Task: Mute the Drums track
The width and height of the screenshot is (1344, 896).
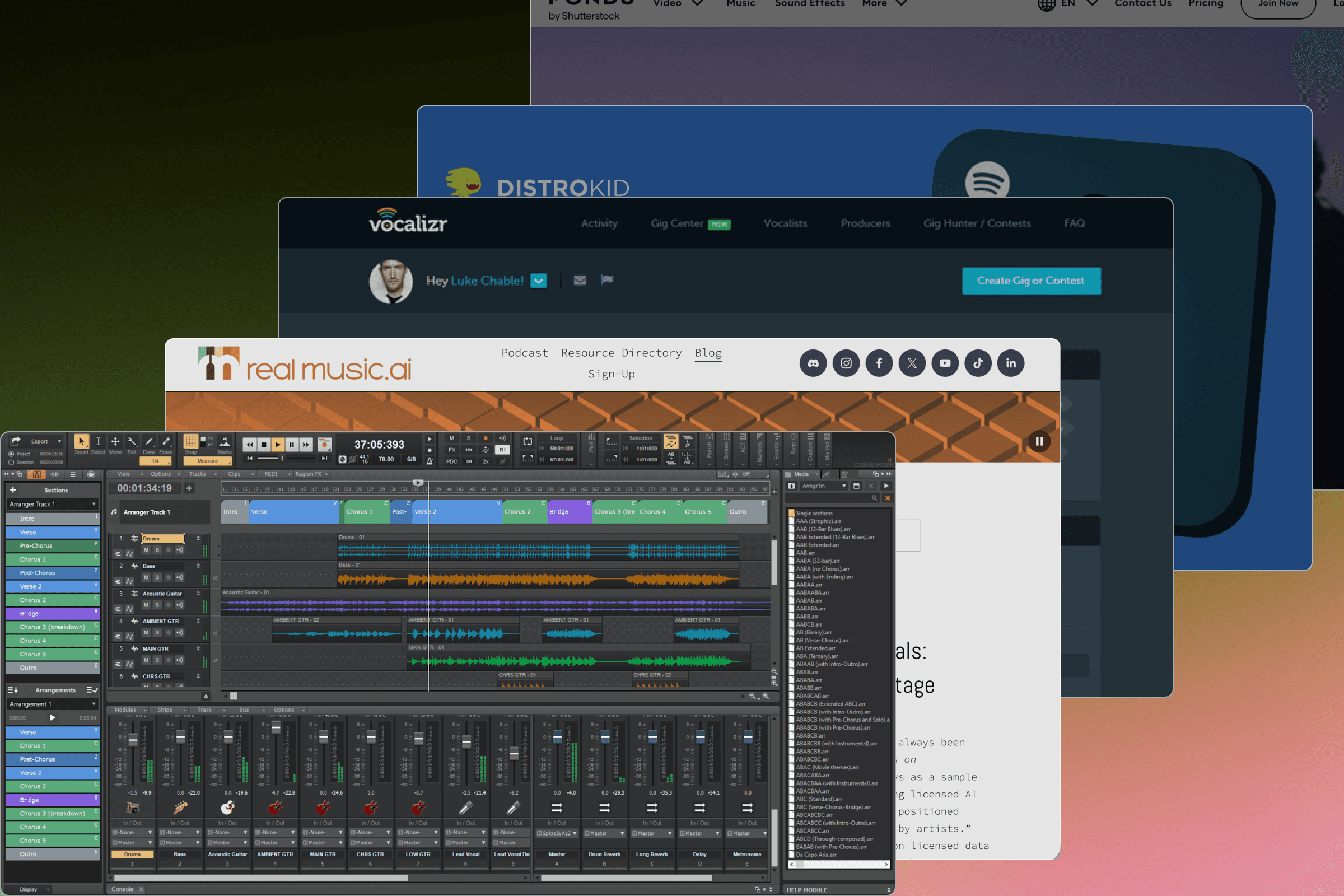Action: coord(146,550)
